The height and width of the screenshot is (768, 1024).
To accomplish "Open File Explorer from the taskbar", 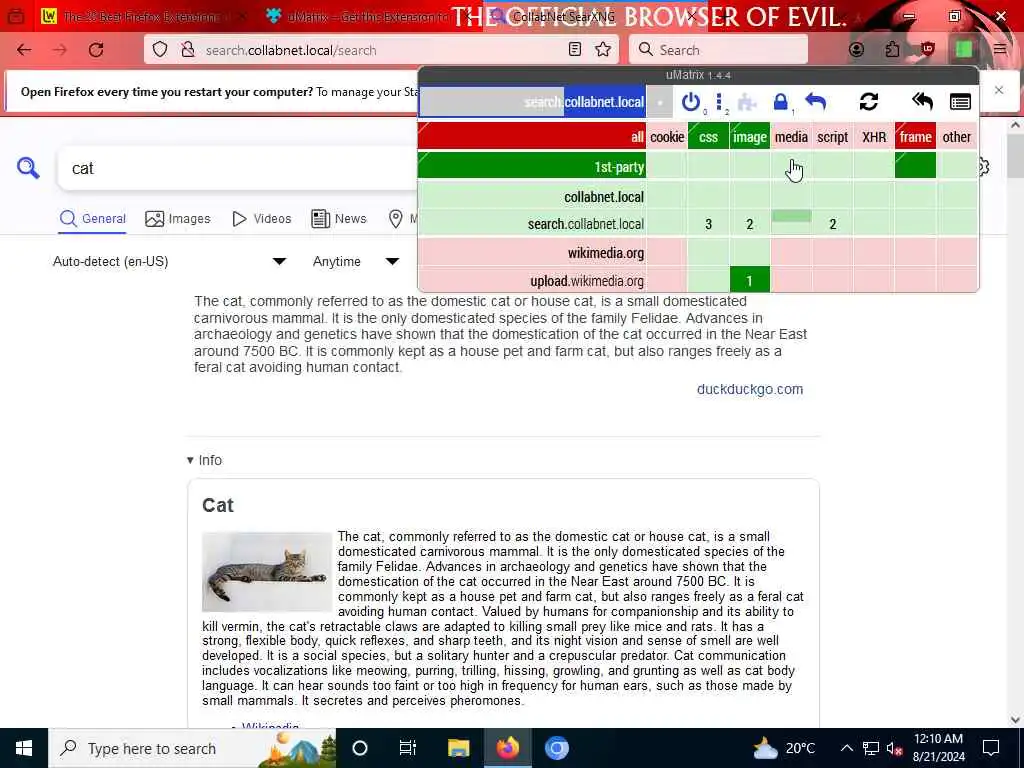I will point(458,748).
